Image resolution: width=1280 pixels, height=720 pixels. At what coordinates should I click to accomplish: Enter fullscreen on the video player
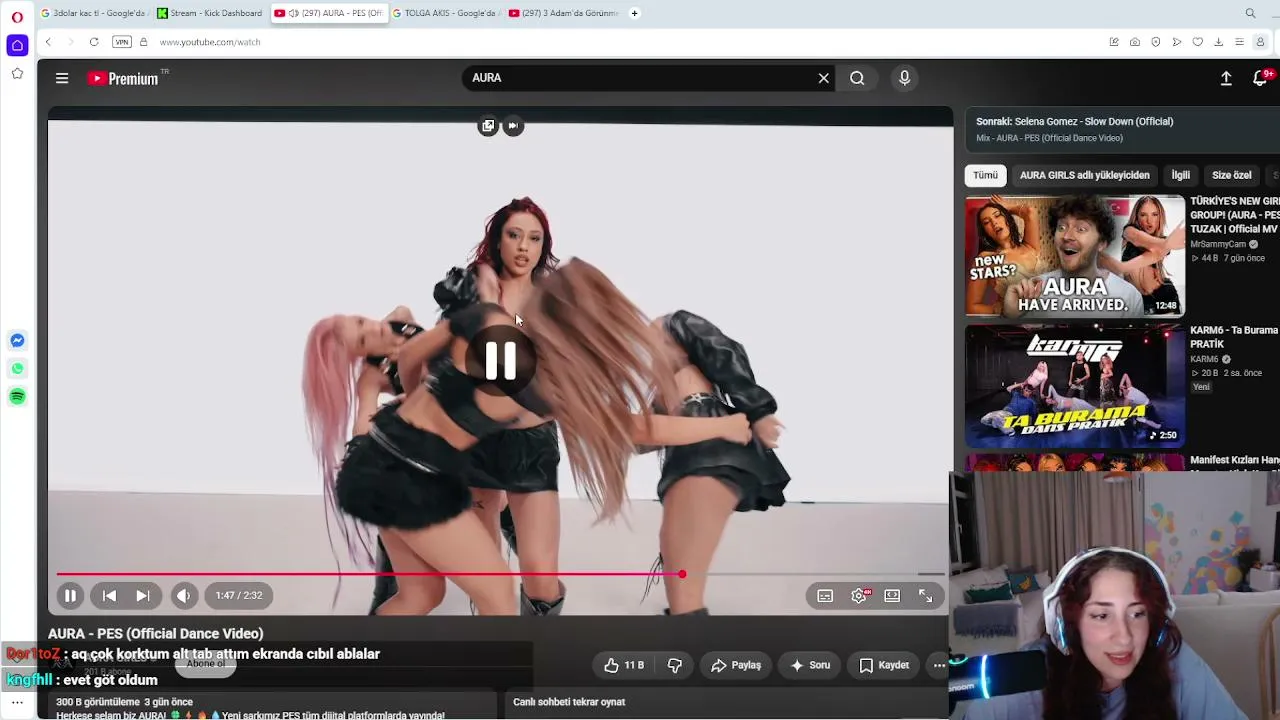925,596
